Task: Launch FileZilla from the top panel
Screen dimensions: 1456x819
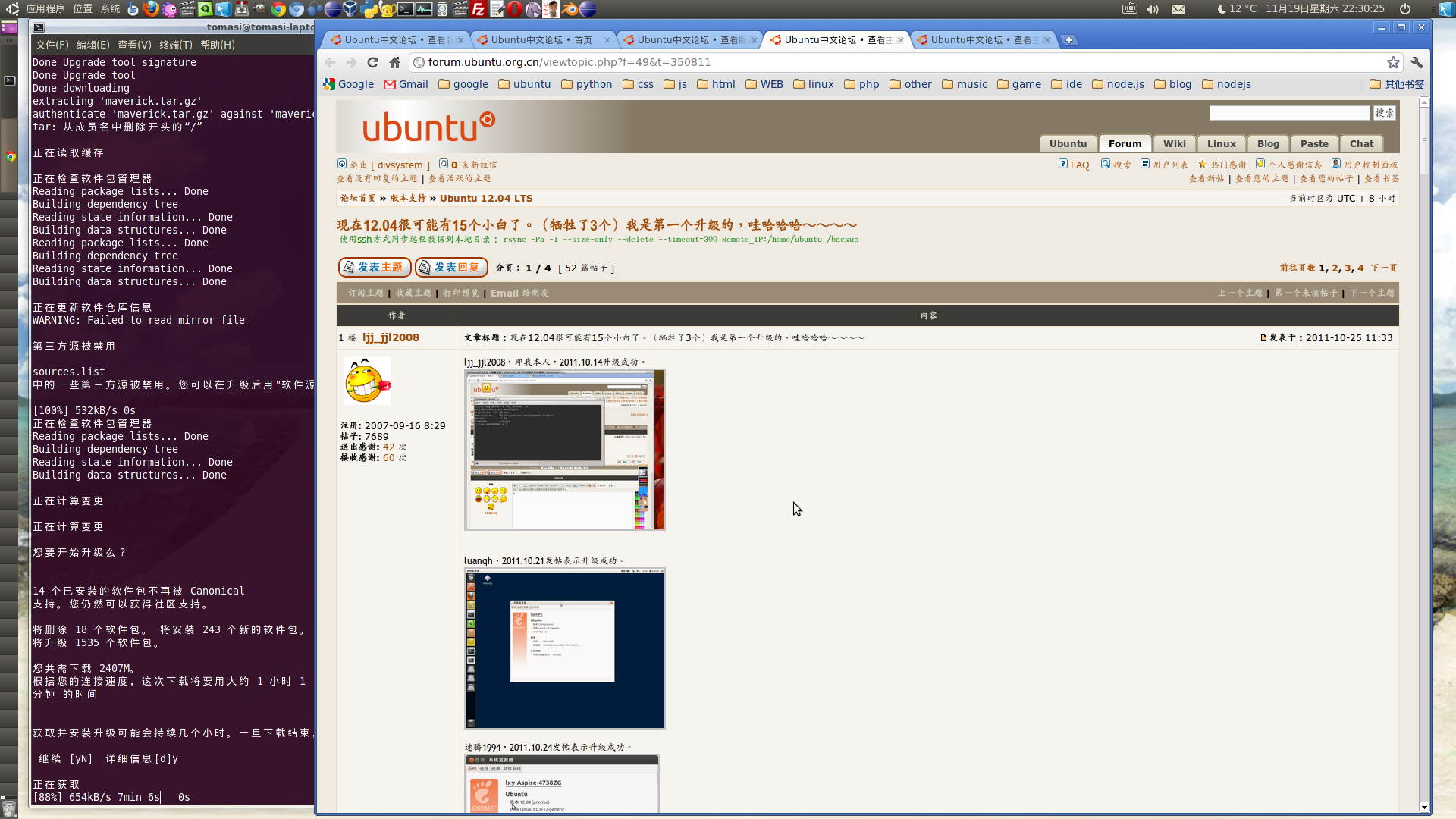Action: coord(479,9)
